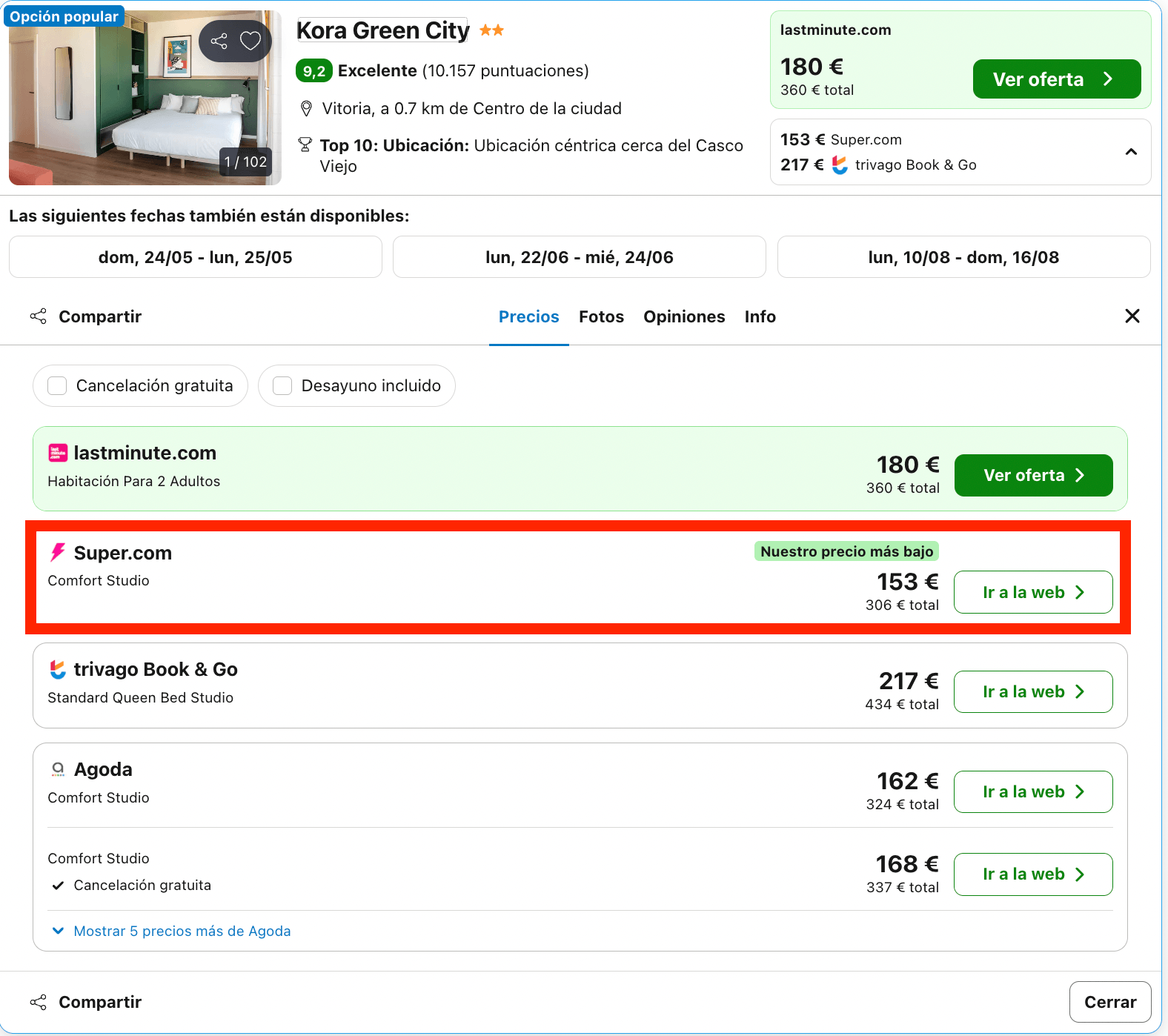
Task: Click the location pin icon near Vitoria
Action: click(306, 109)
